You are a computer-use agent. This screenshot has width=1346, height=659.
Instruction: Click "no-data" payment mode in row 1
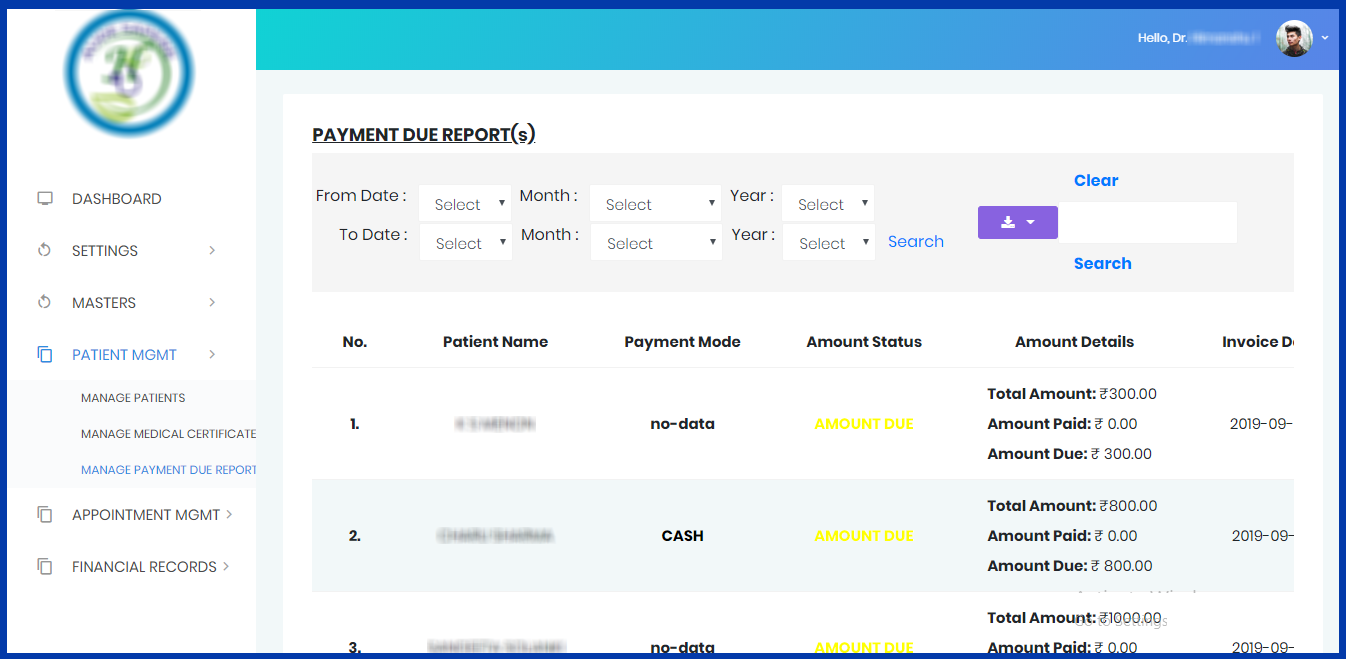683,424
